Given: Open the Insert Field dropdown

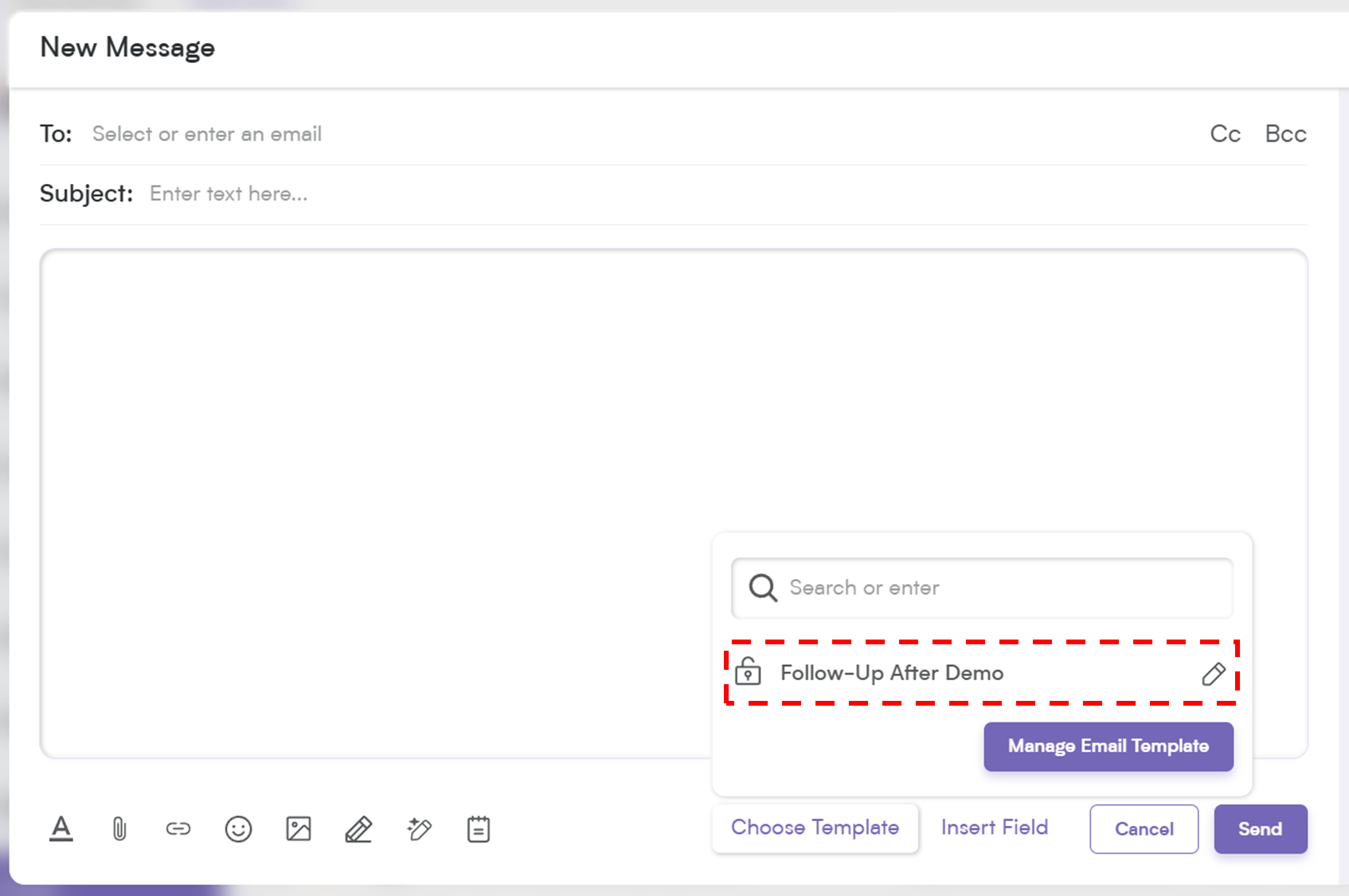Looking at the screenshot, I should 994,828.
